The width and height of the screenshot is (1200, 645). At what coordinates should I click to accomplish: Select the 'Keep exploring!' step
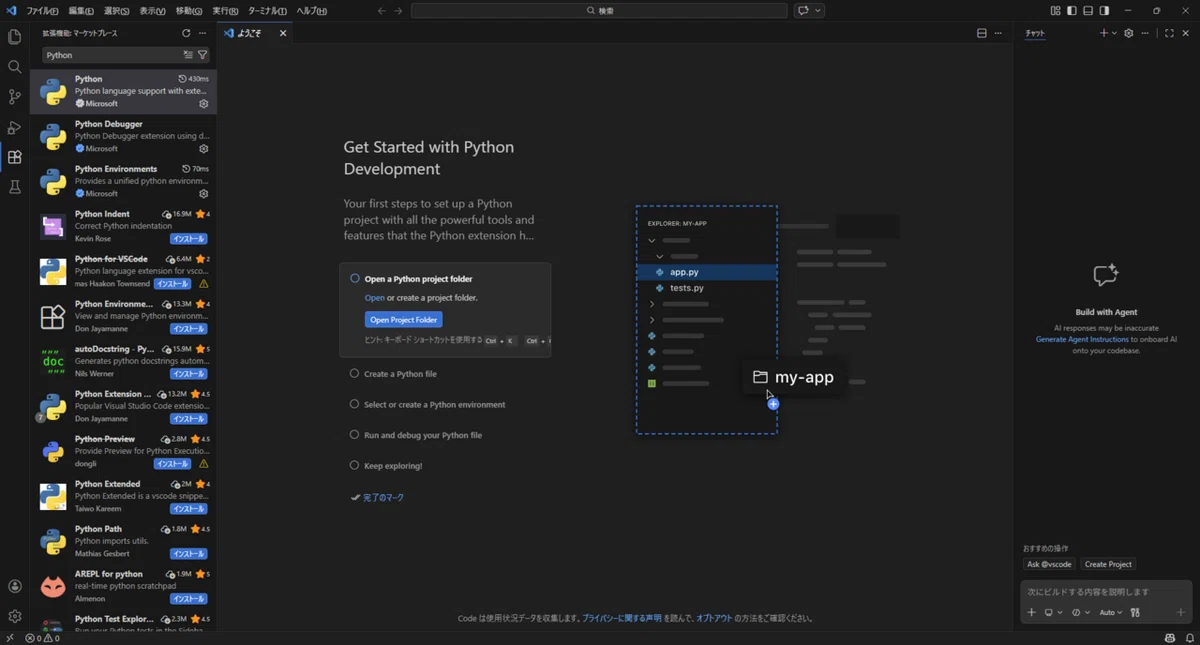tap(393, 466)
